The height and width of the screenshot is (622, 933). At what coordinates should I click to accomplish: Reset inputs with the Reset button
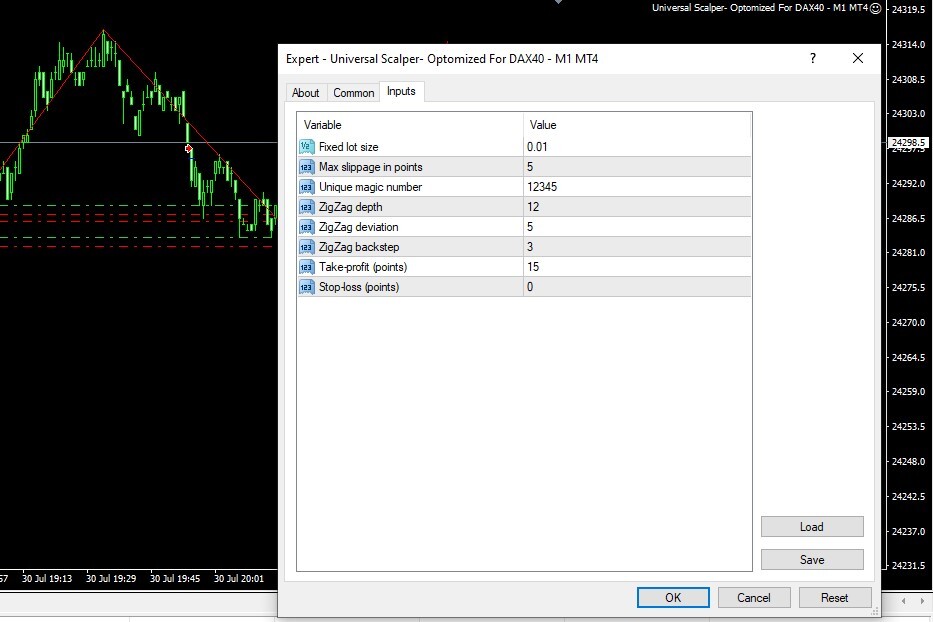835,598
